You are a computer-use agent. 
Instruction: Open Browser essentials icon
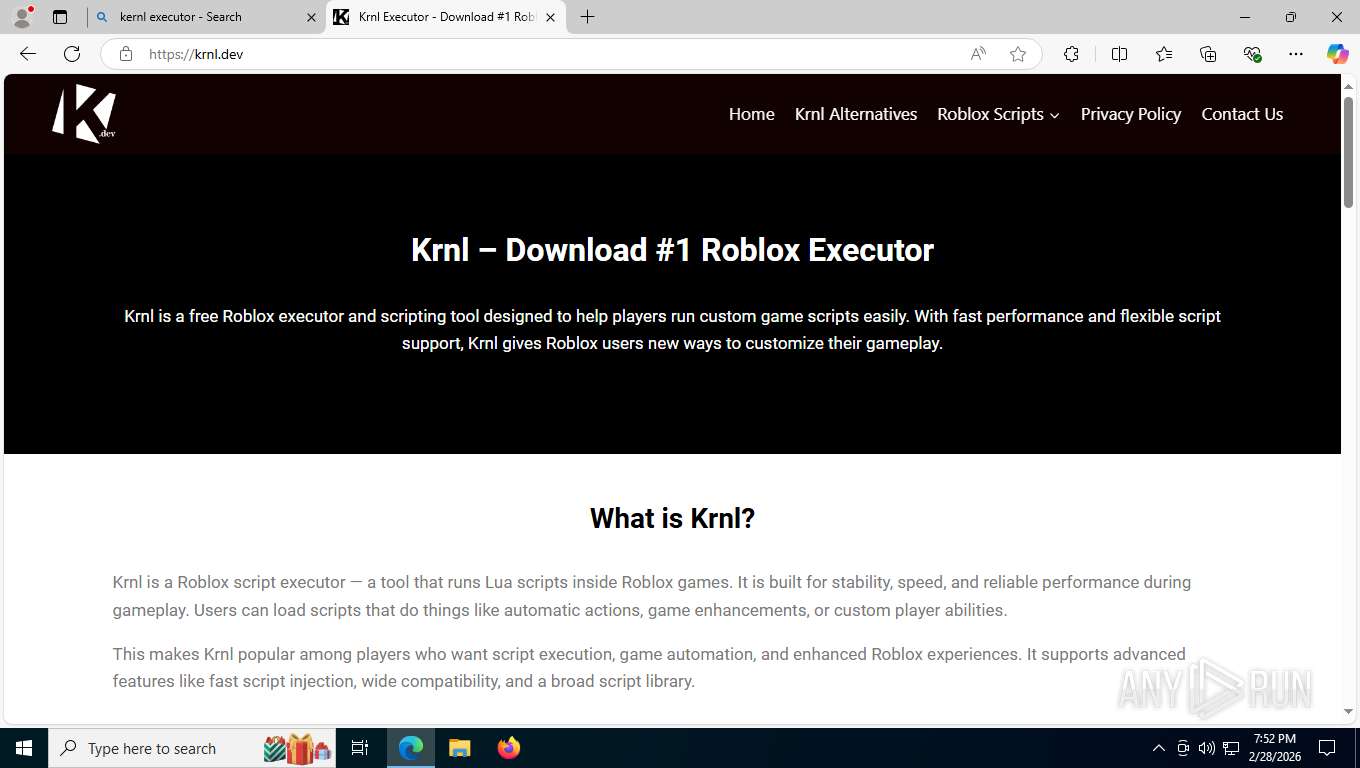(x=1252, y=54)
